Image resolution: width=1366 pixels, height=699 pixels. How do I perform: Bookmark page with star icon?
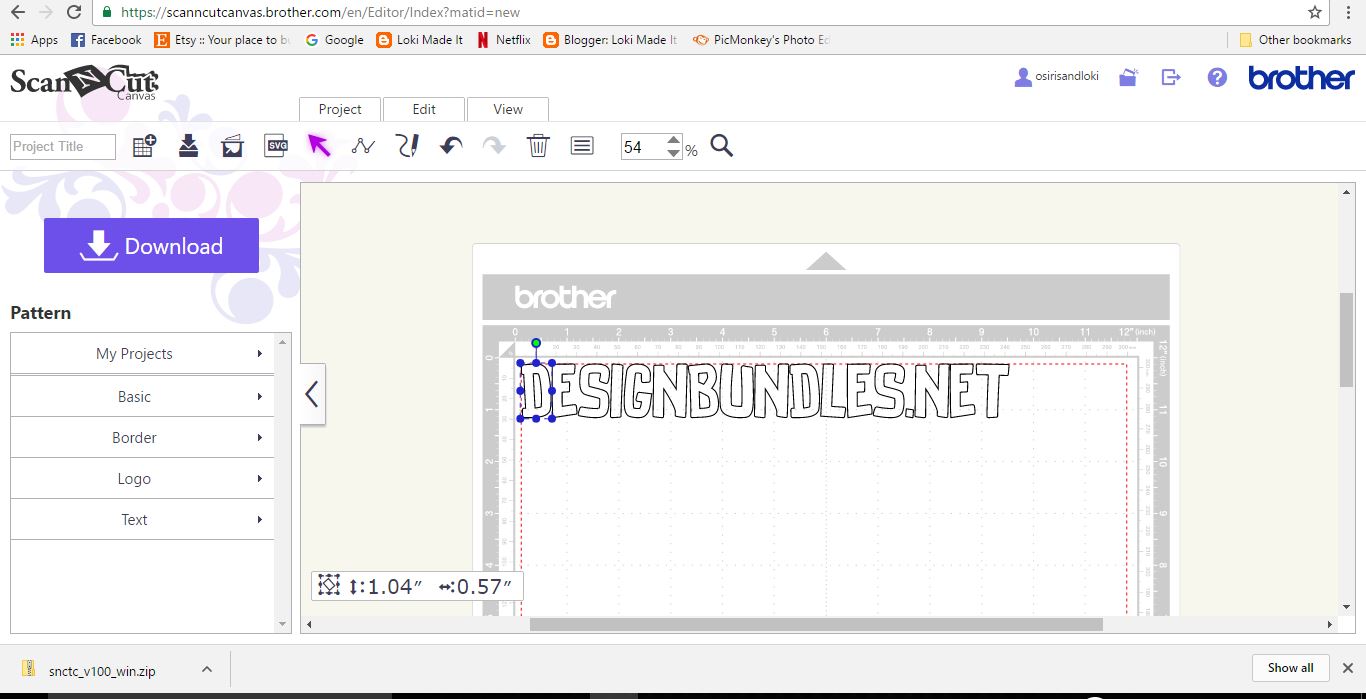click(x=1315, y=12)
